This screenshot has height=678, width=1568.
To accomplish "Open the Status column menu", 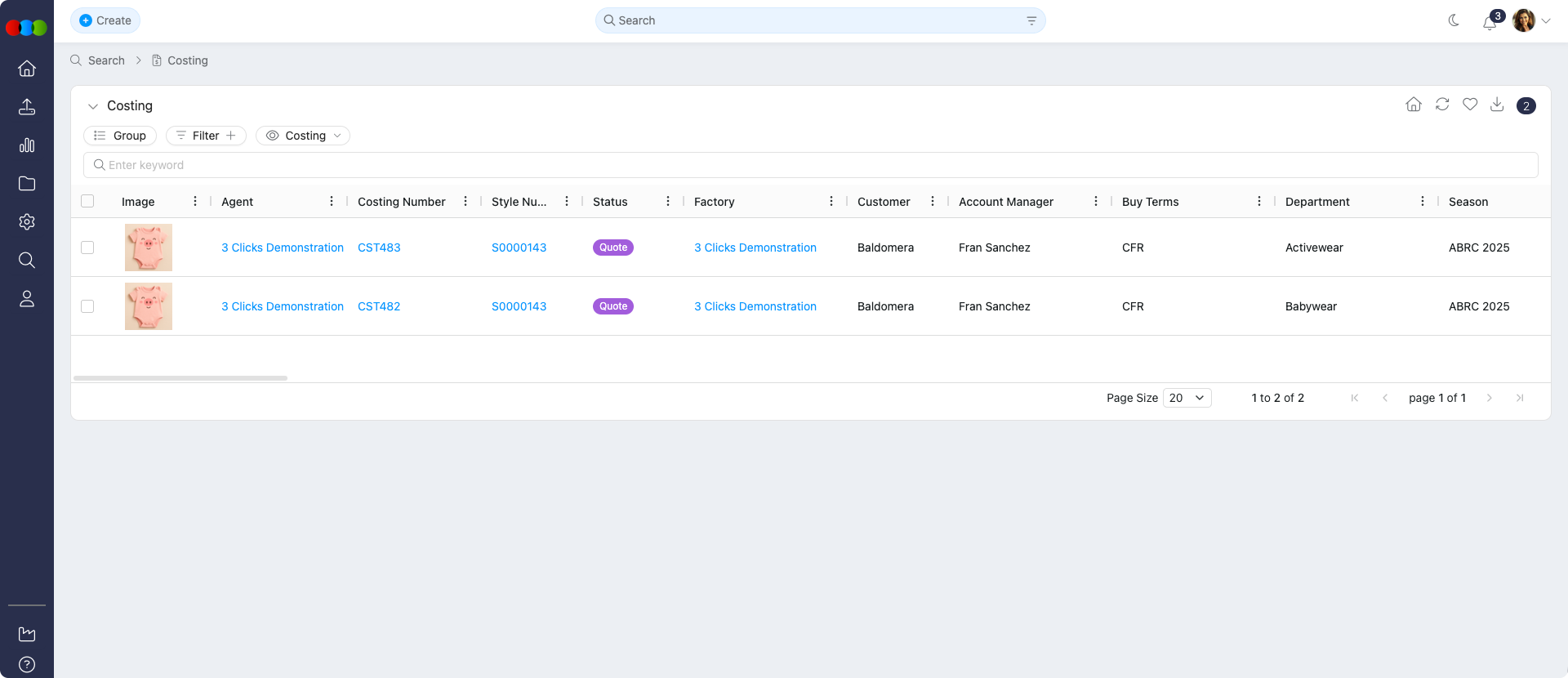I will [668, 201].
